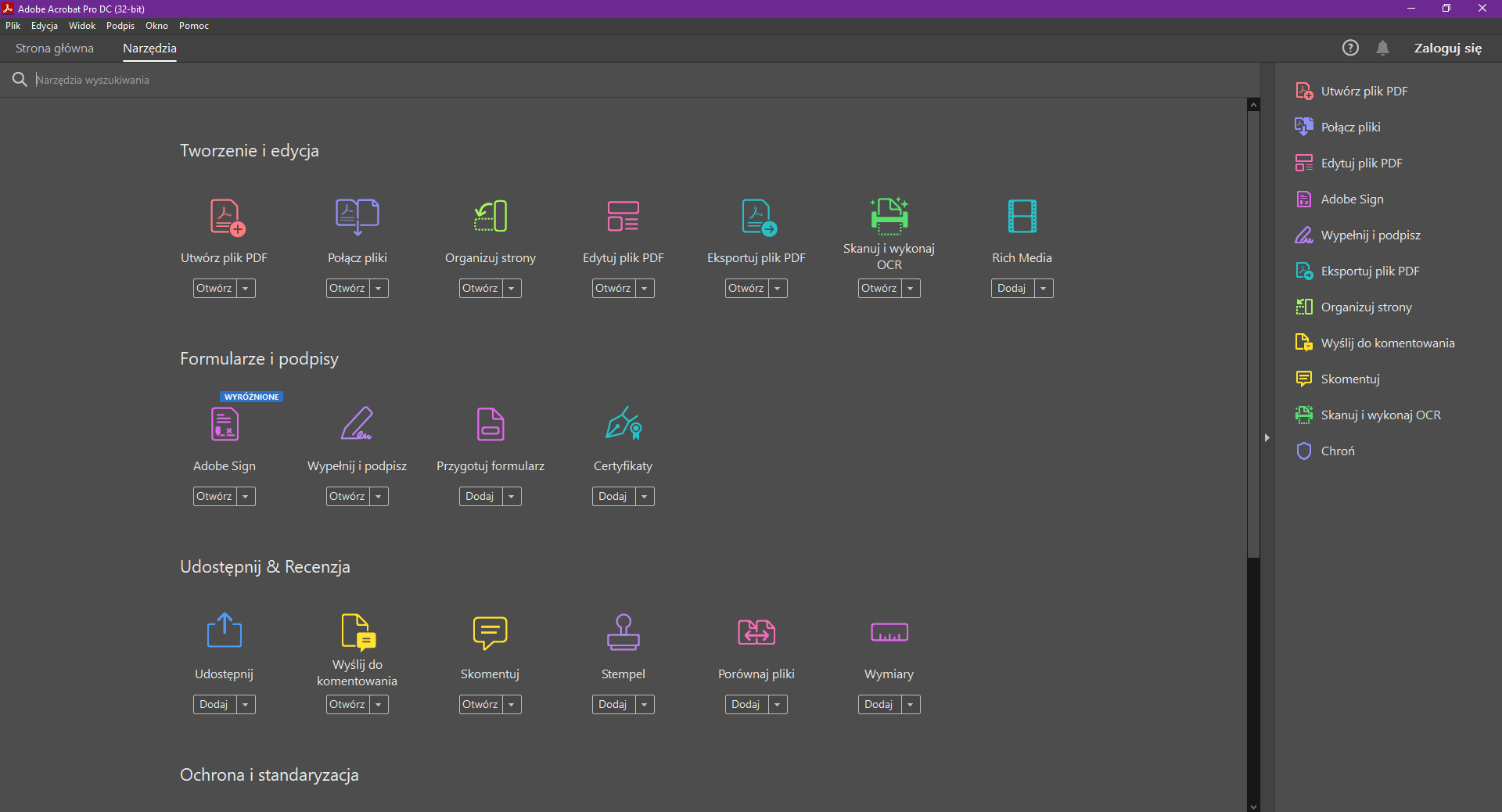1502x812 pixels.
Task: Click the Utwórz plik PDF icon in the right sidebar
Action: pos(1304,91)
